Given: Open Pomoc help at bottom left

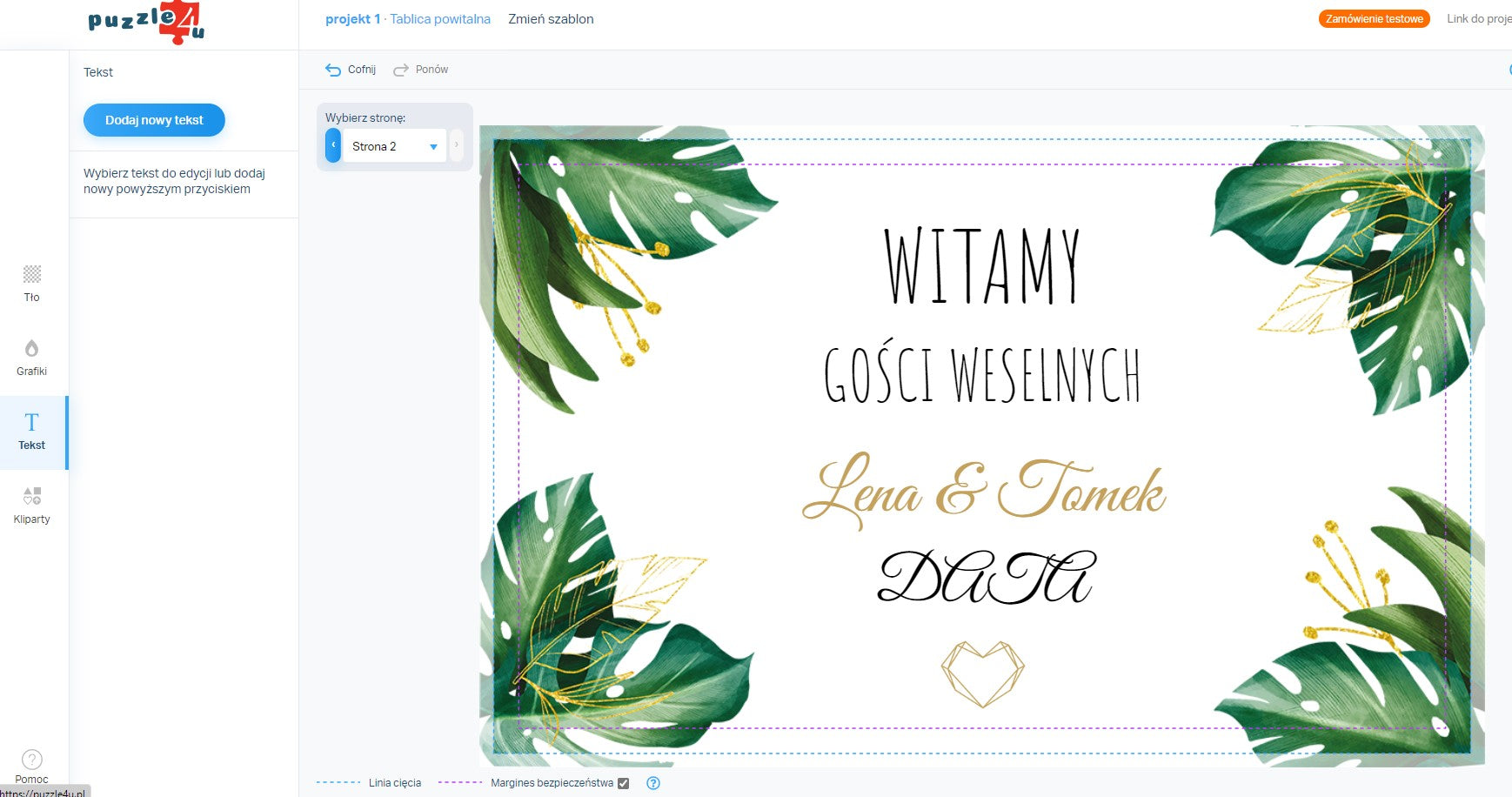Looking at the screenshot, I should tap(31, 766).
